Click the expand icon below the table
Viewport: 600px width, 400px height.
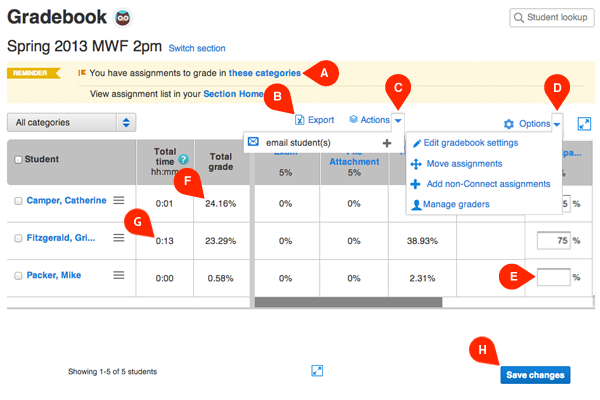[x=316, y=371]
